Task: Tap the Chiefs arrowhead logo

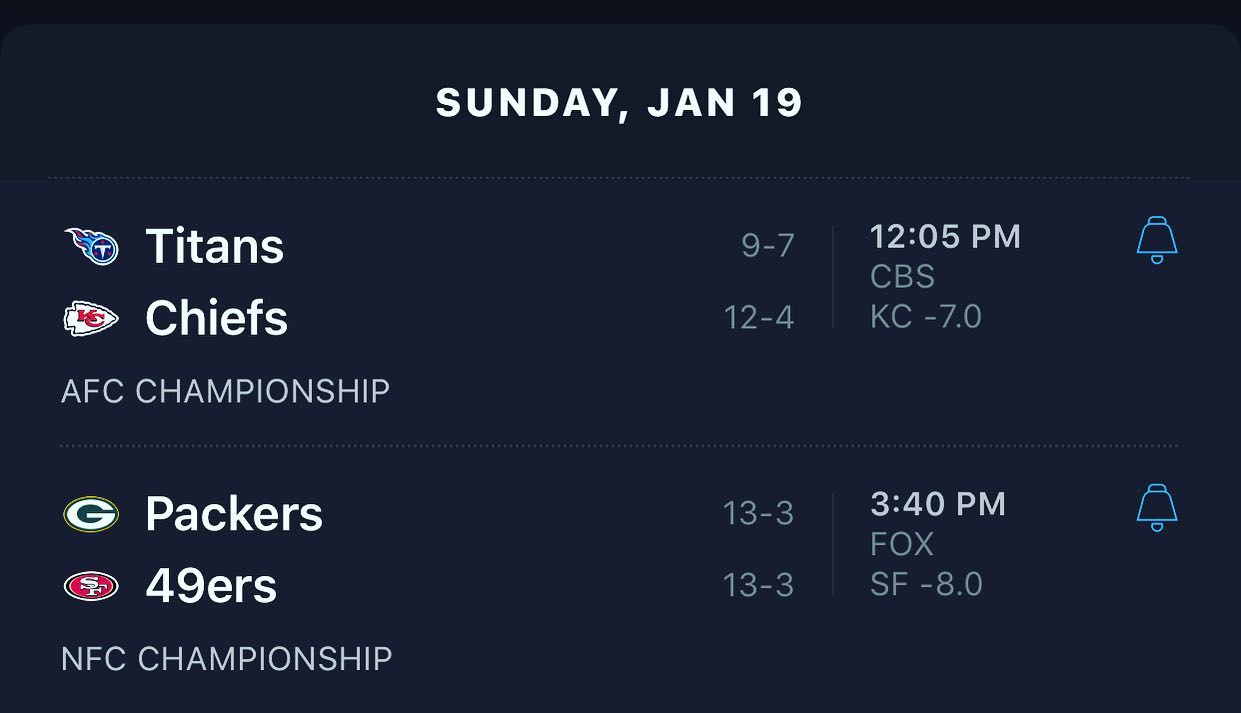Action: [91, 319]
